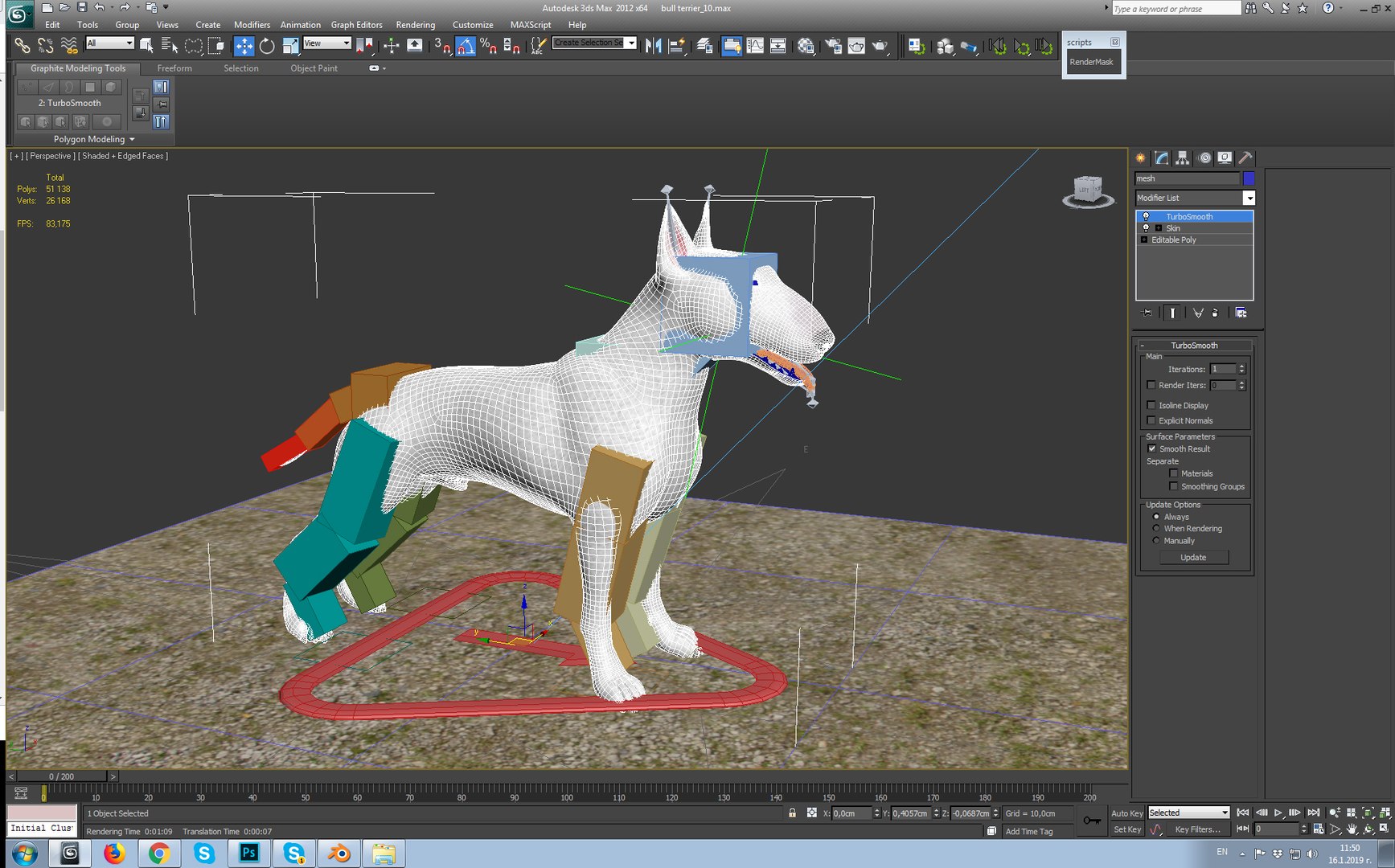Open the Material Editor icon
Viewport: 1395px width, 868px height.
tap(806, 46)
